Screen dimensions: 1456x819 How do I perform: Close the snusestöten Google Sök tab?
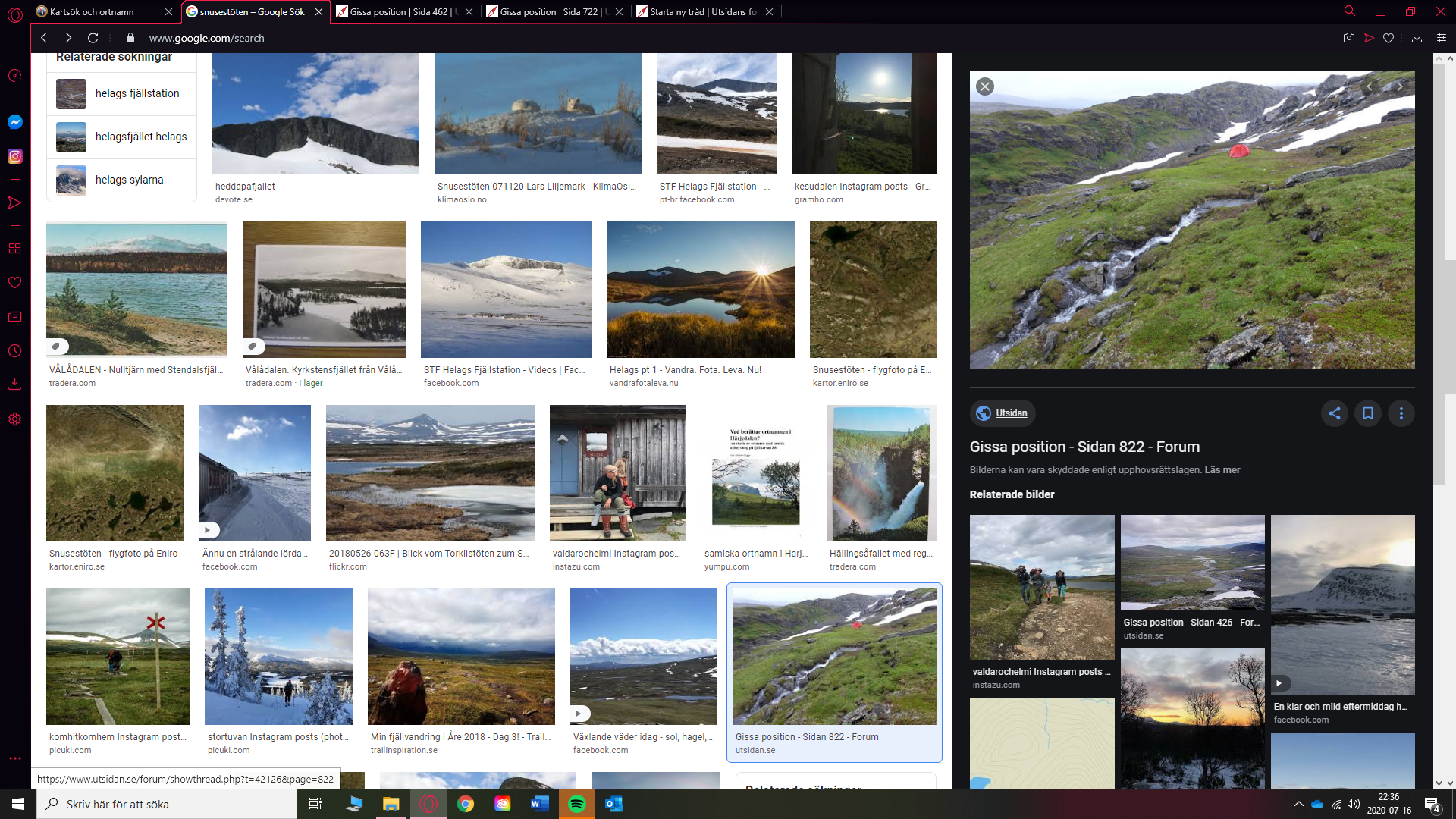point(319,11)
